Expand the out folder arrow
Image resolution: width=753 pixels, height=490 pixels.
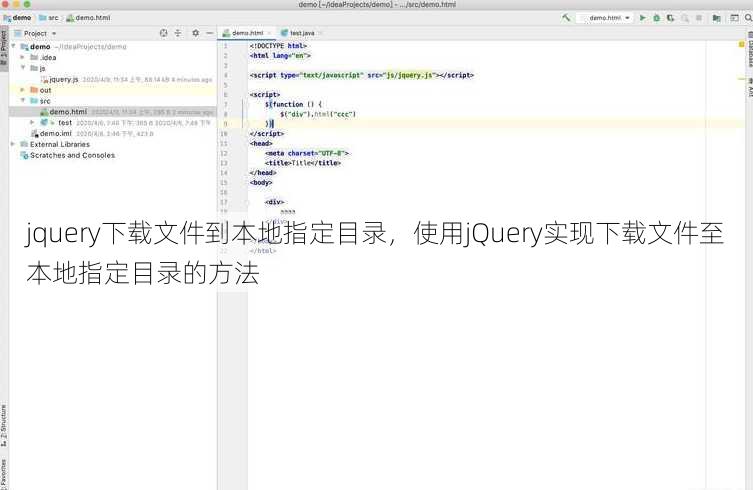pyautogui.click(x=23, y=90)
